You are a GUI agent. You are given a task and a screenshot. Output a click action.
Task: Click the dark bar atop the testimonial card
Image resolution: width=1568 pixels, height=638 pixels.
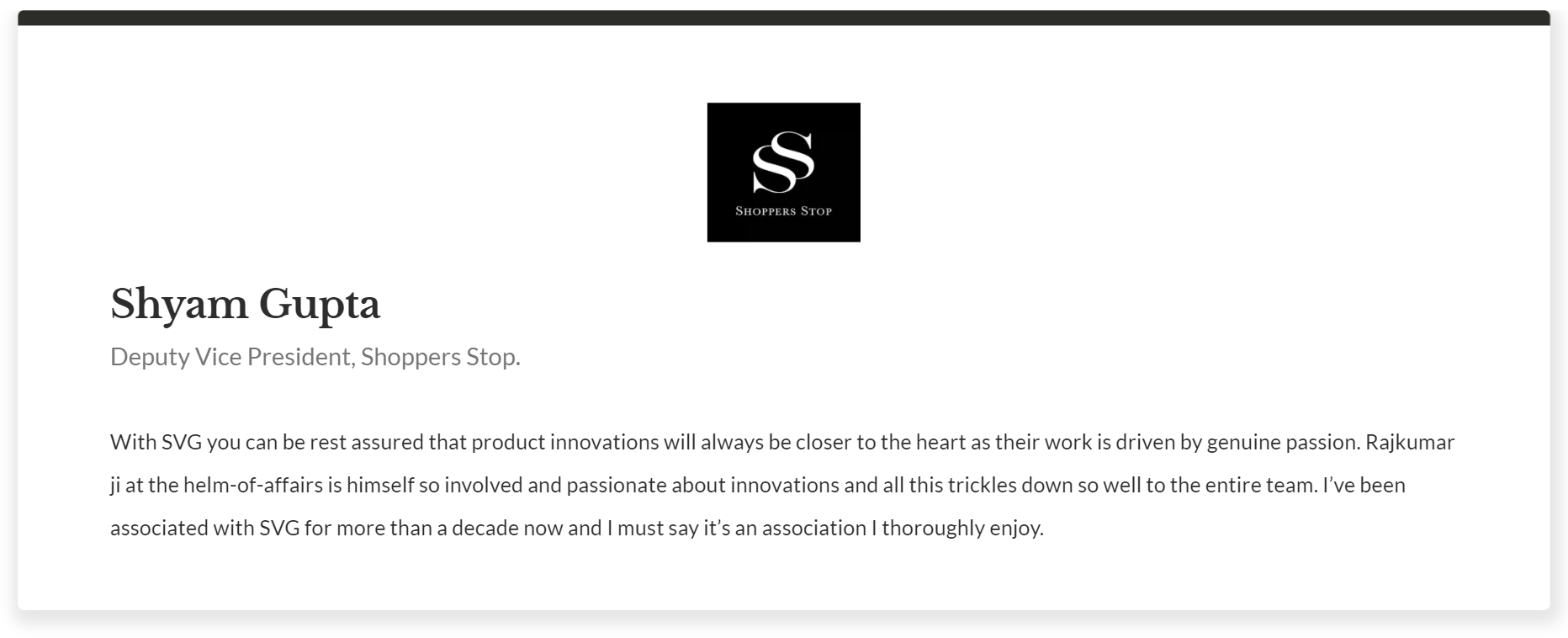tap(783, 18)
